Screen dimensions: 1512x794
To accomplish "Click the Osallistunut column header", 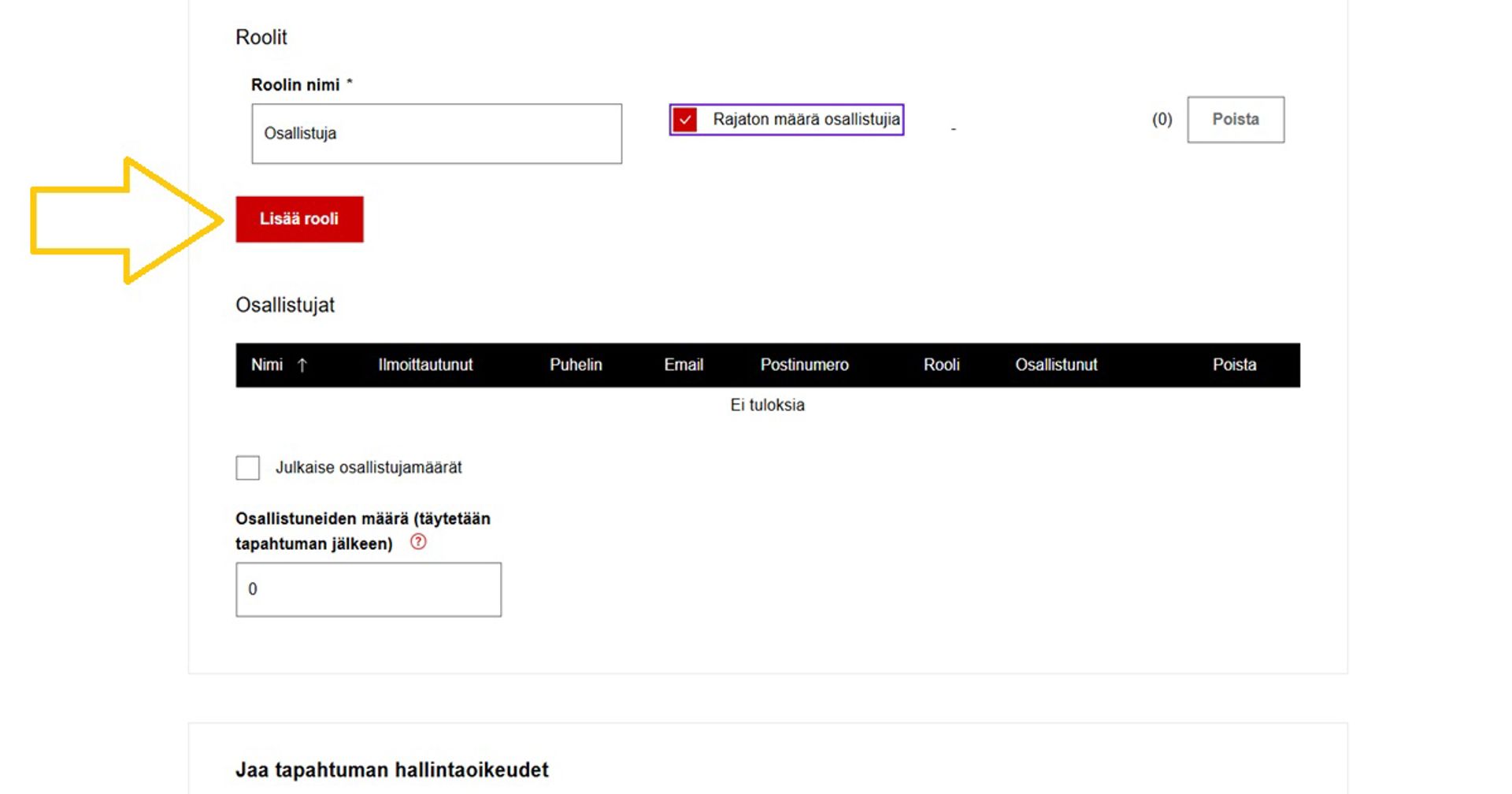I will (x=1056, y=365).
